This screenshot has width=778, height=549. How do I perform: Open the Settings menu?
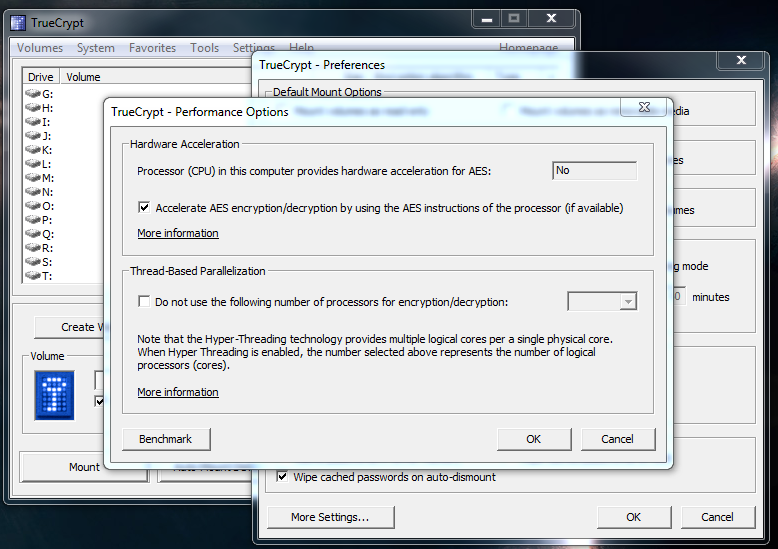coord(254,48)
